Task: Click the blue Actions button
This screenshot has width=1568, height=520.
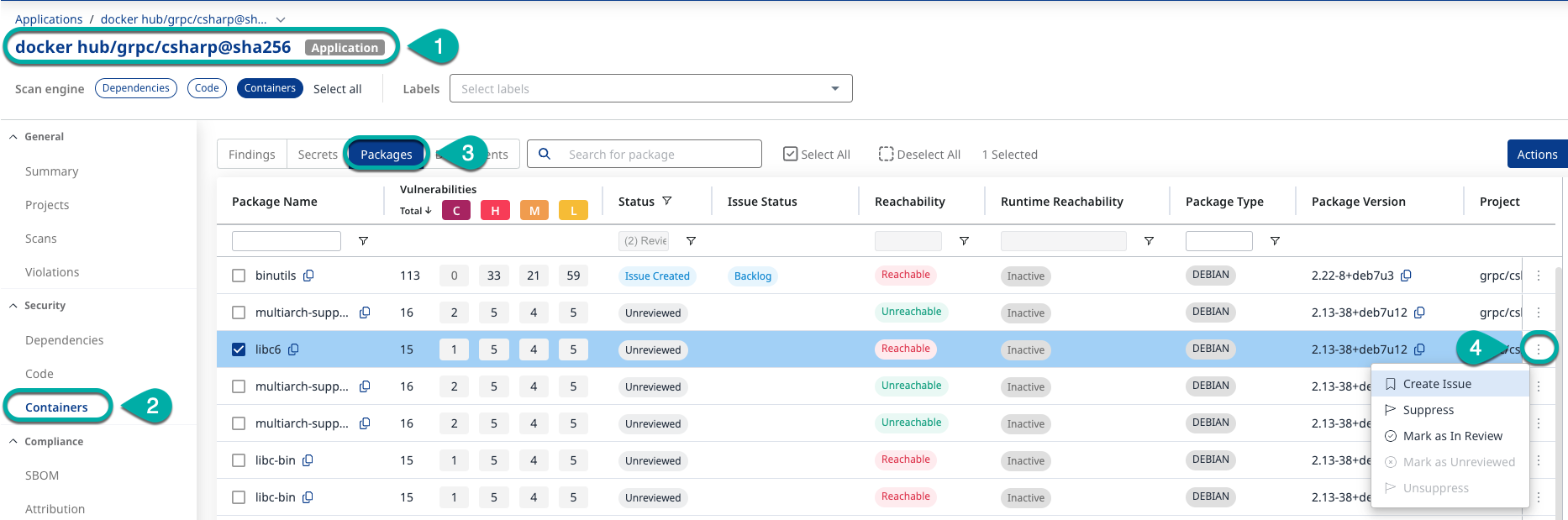Action: [x=1536, y=155]
